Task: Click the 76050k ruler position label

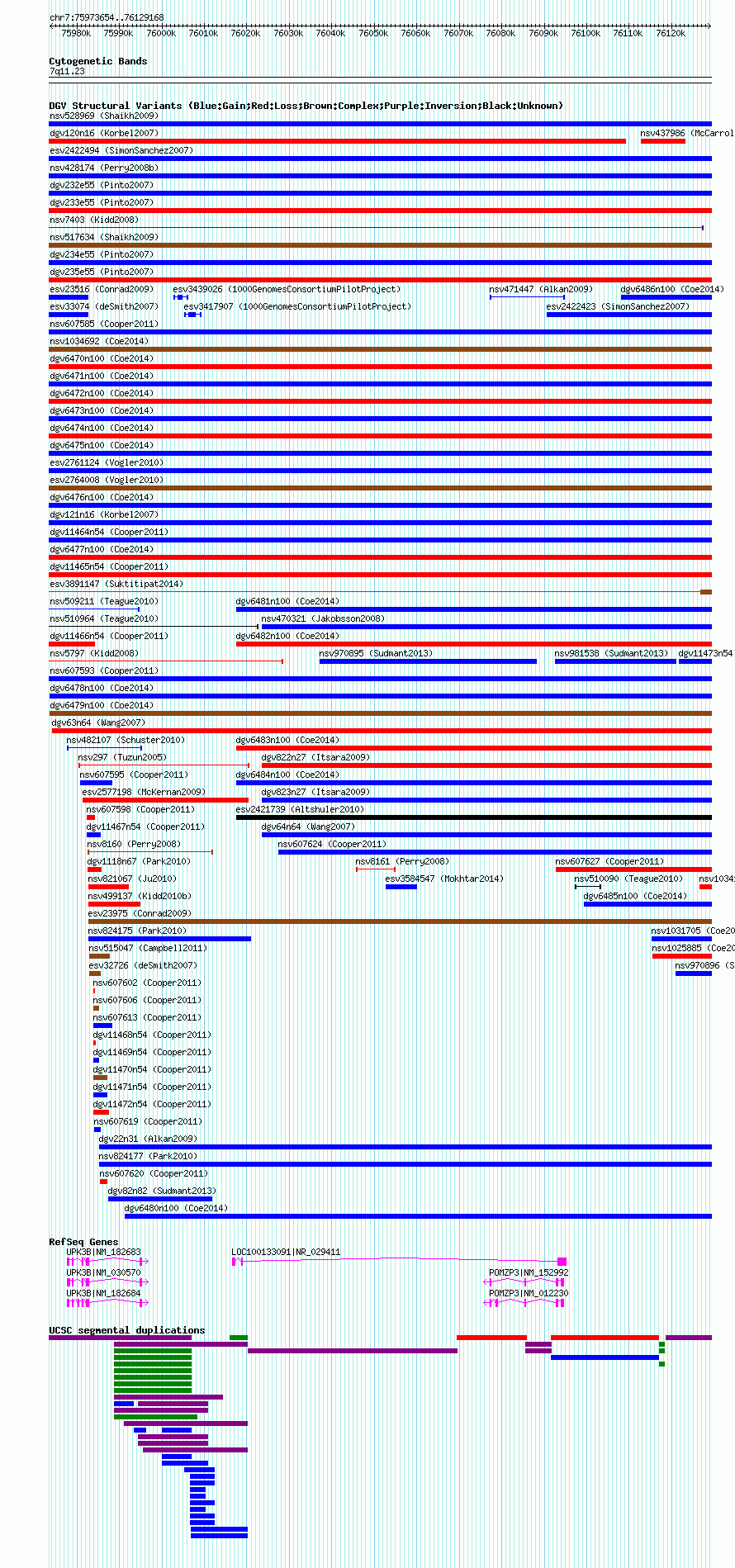Action: 373,33
